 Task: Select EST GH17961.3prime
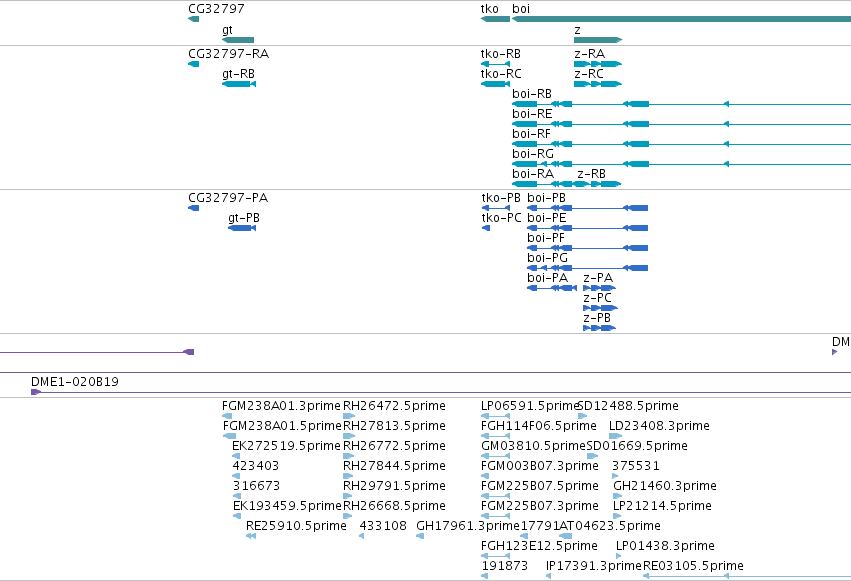coord(420,536)
